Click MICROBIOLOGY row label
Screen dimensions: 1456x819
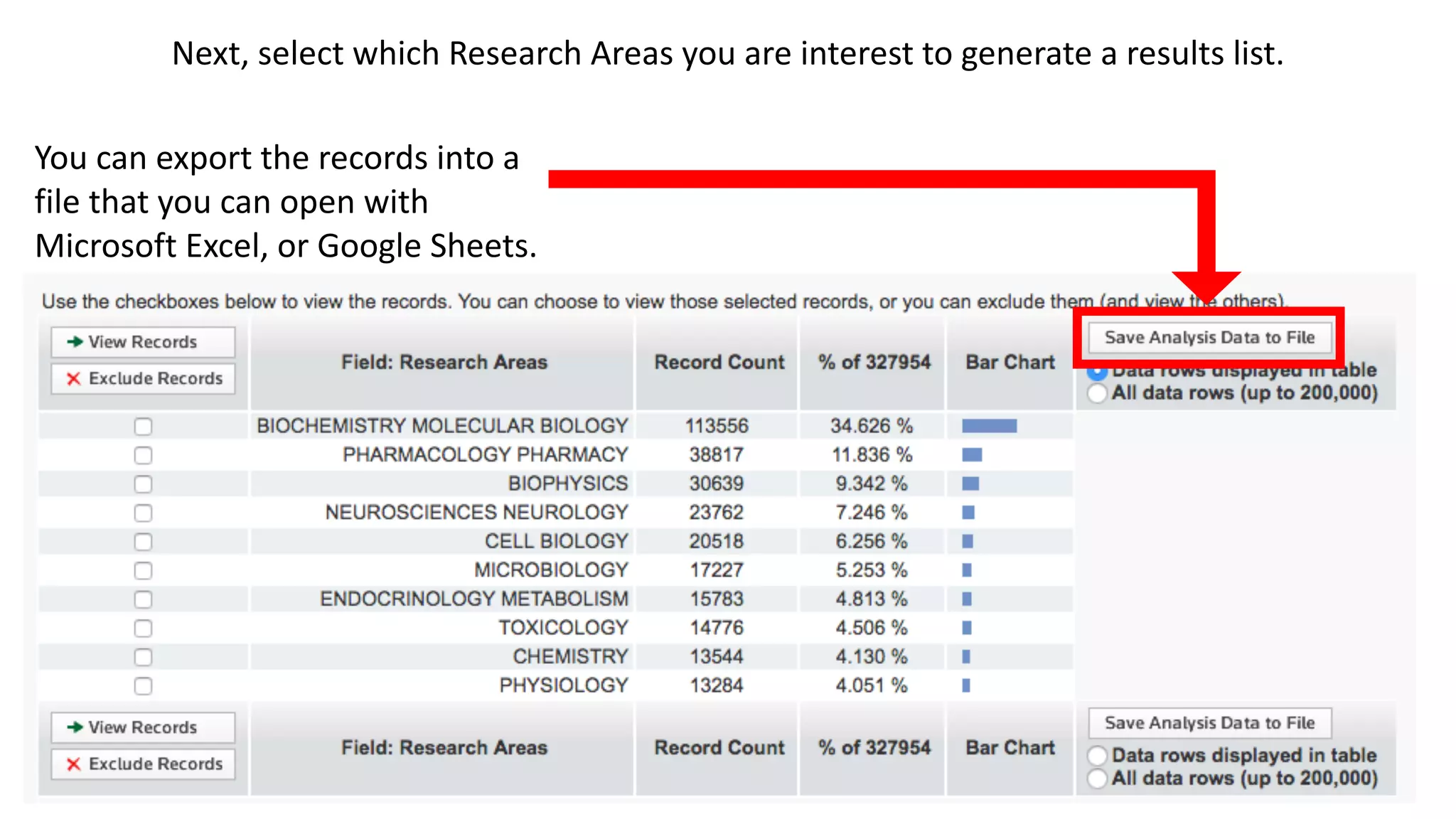click(x=552, y=569)
